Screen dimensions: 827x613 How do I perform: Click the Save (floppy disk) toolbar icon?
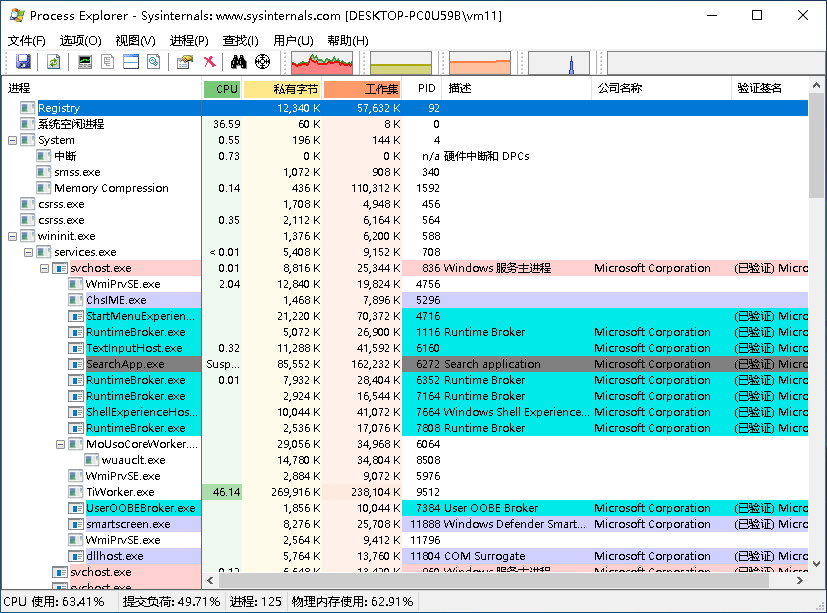click(23, 62)
